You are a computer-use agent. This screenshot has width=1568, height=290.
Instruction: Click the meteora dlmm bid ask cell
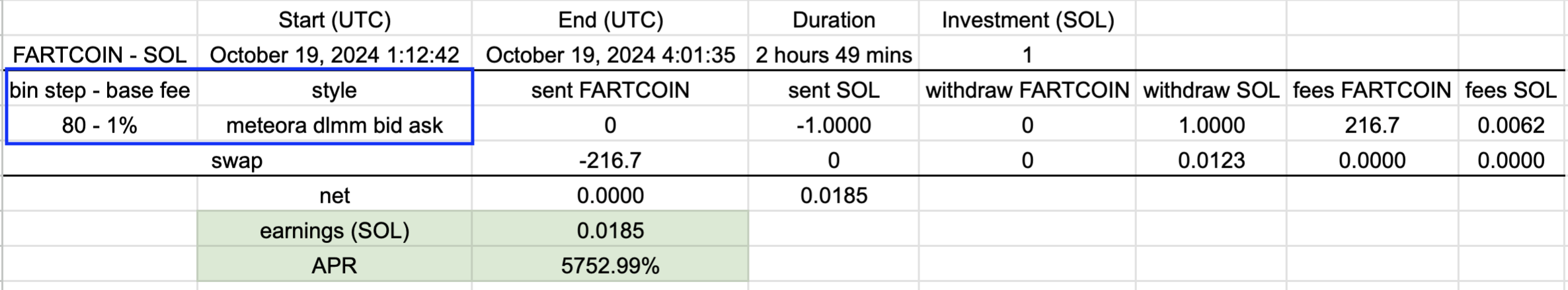334,125
